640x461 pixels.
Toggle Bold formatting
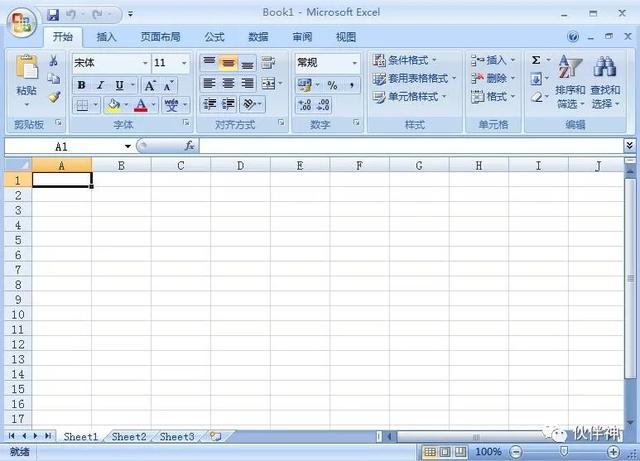point(81,85)
